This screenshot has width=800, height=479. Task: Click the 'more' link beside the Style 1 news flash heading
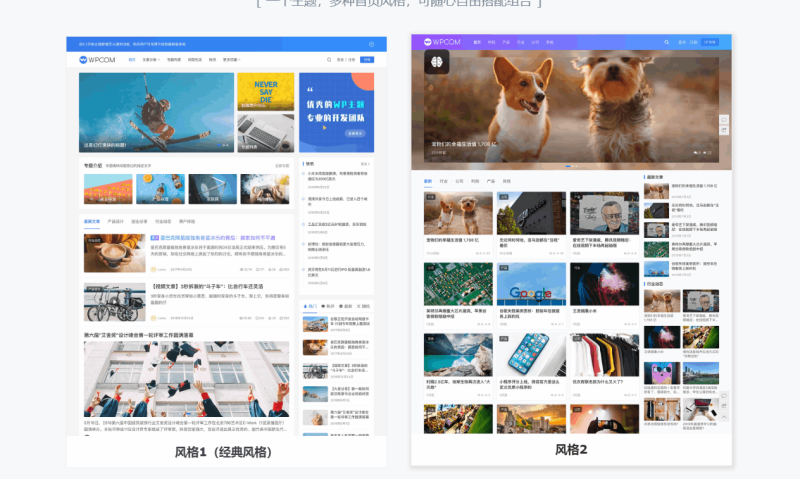click(x=365, y=164)
